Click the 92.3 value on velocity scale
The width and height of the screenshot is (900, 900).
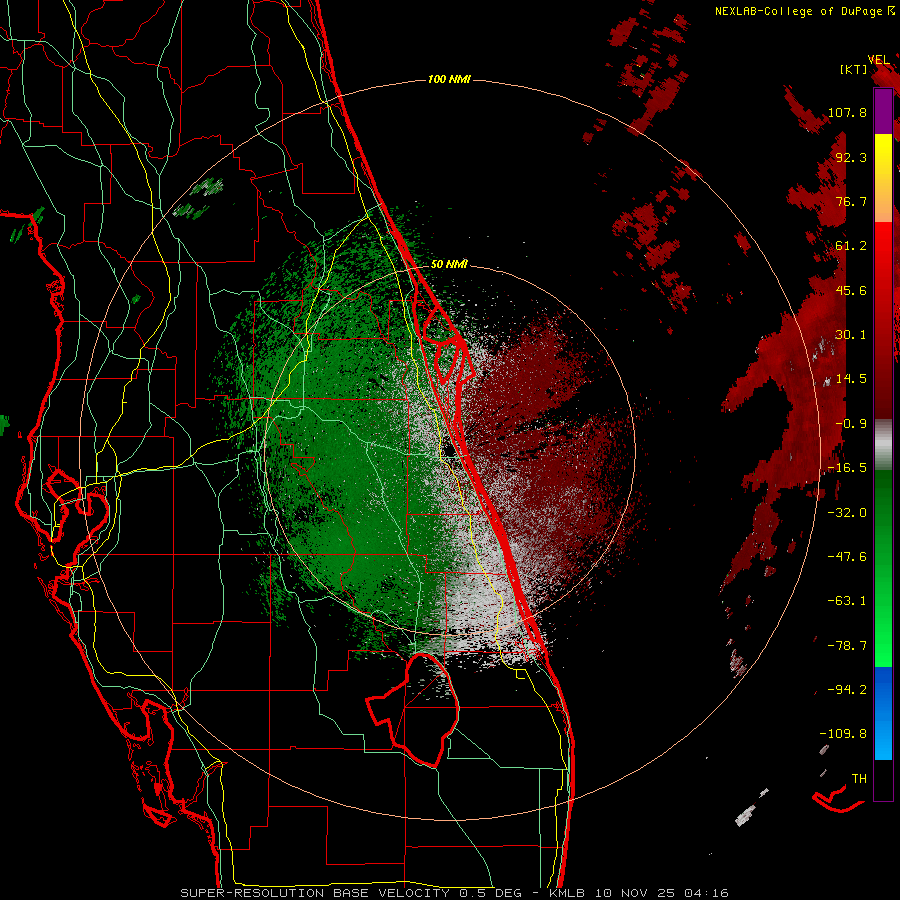851,157
